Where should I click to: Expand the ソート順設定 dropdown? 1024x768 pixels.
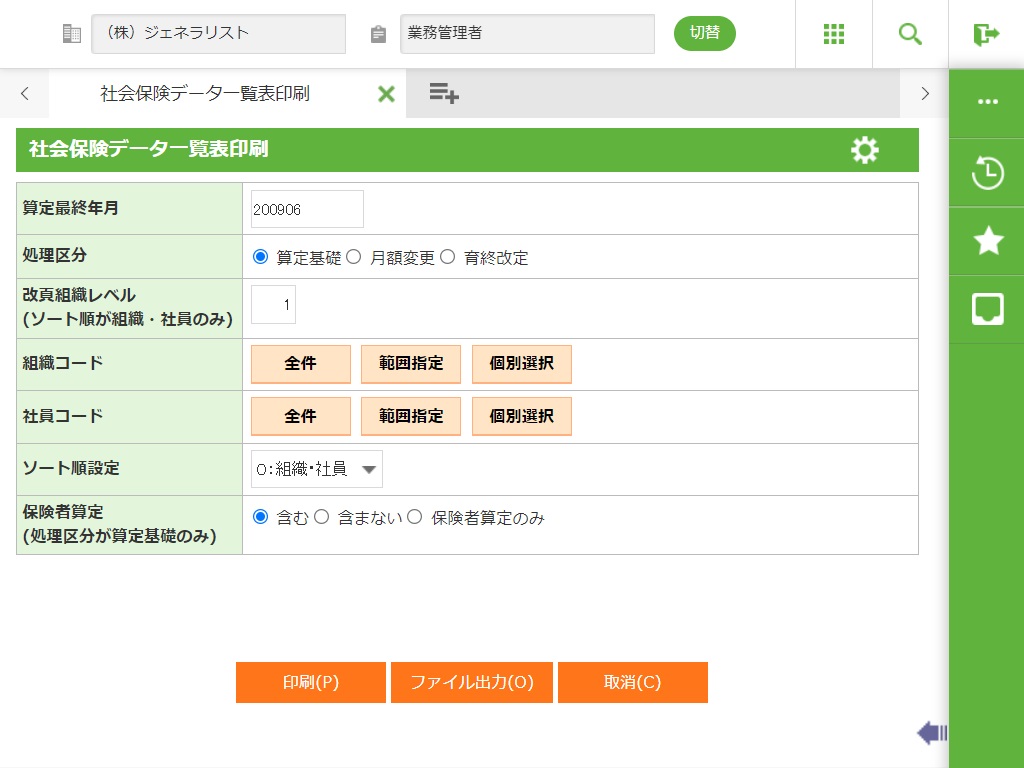click(316, 469)
